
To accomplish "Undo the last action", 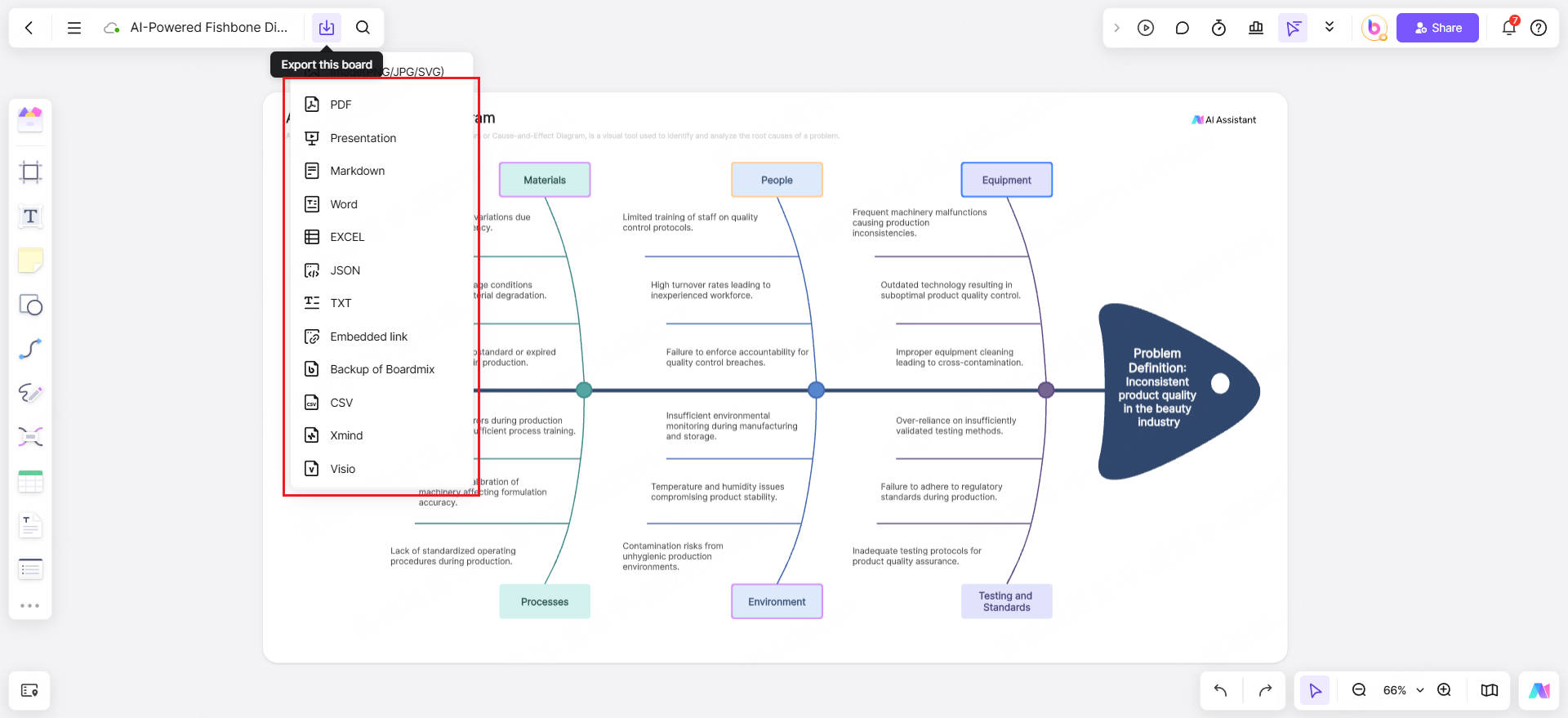I will click(1221, 690).
